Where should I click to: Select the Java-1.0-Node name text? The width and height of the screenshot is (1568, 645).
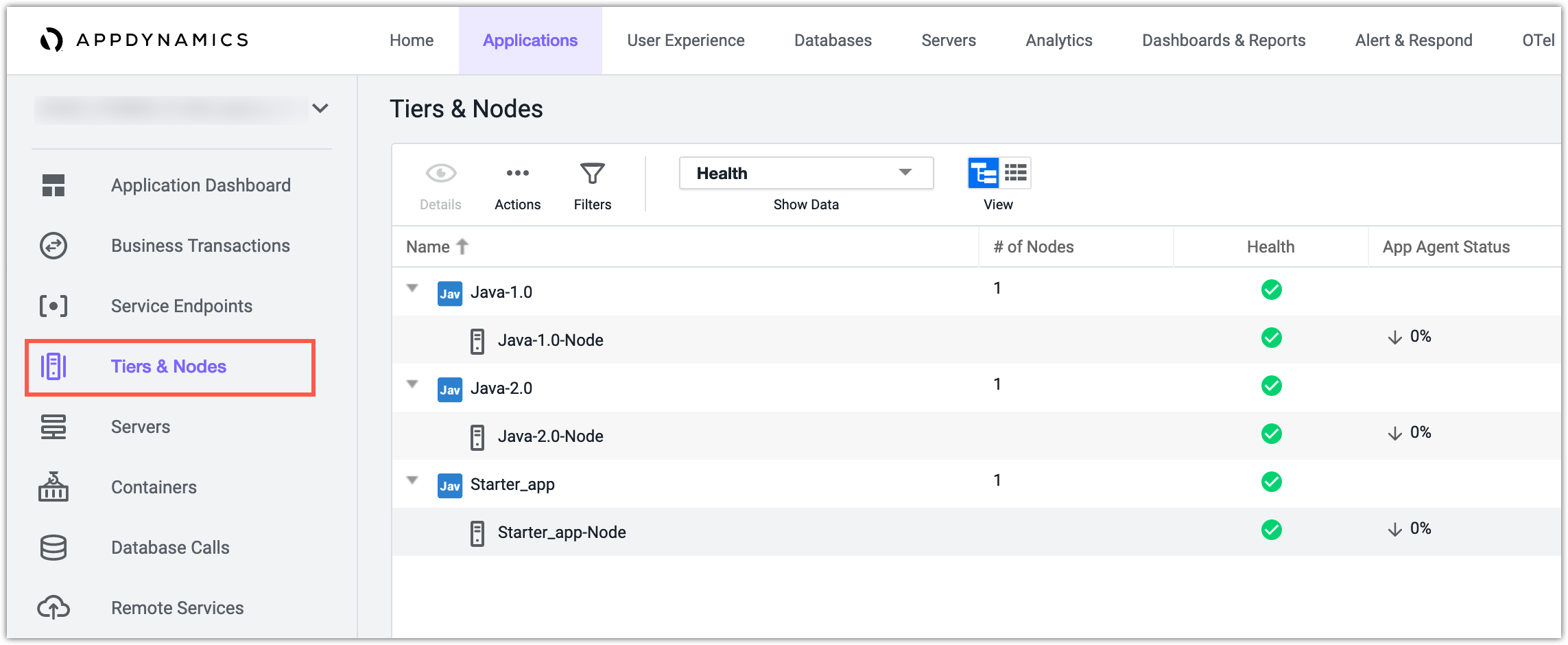tap(551, 340)
